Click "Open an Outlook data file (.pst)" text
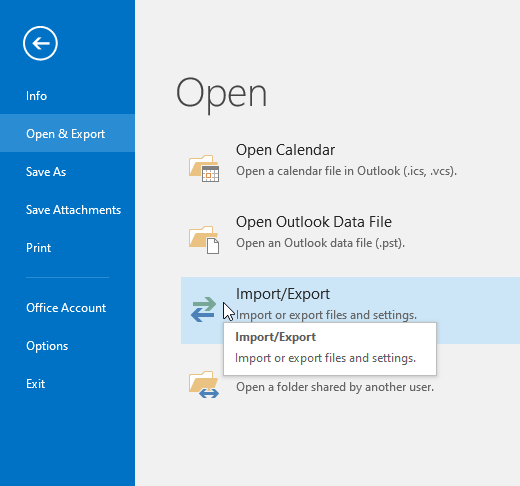 click(320, 243)
